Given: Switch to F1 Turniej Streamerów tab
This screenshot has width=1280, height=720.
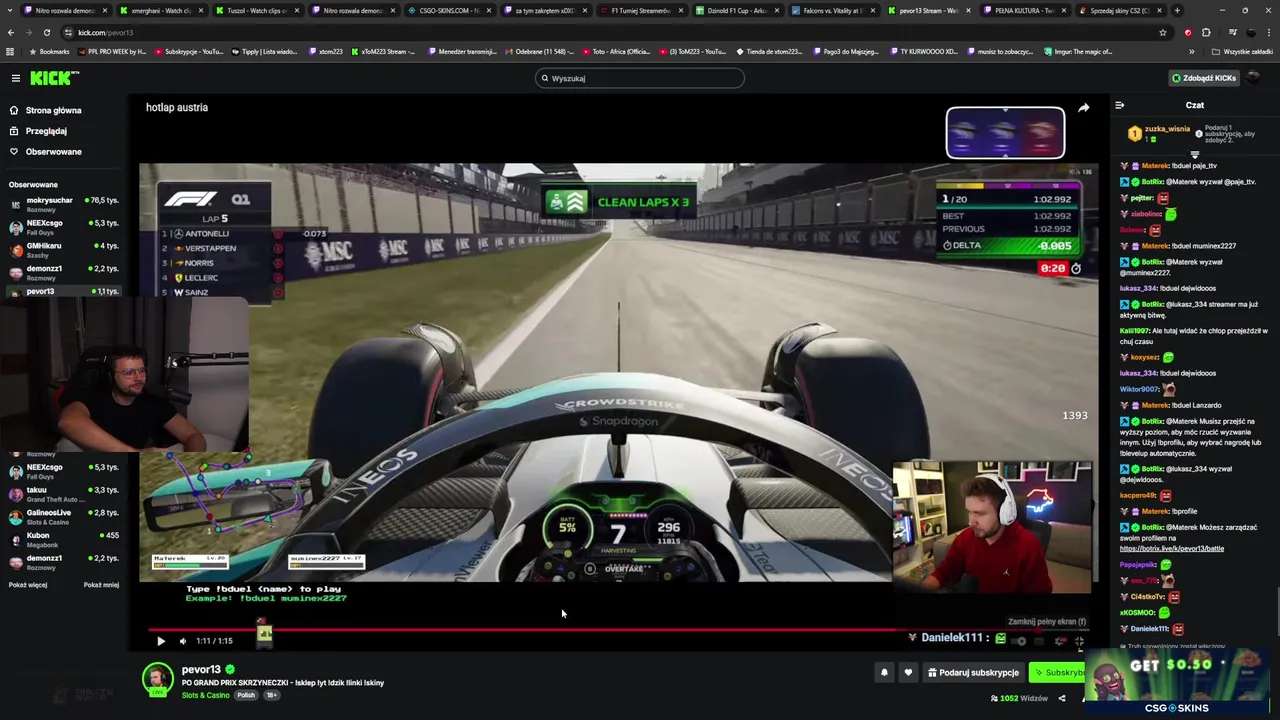Looking at the screenshot, I should (640, 10).
